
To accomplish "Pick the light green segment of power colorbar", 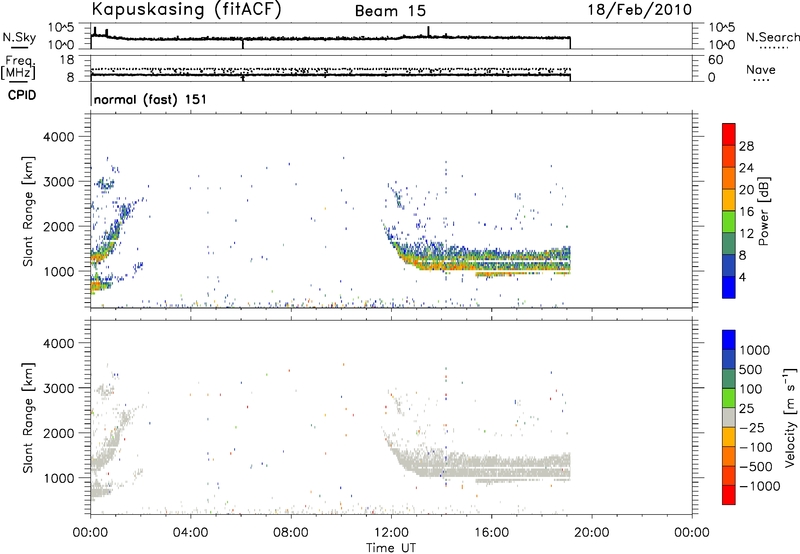I will (729, 221).
